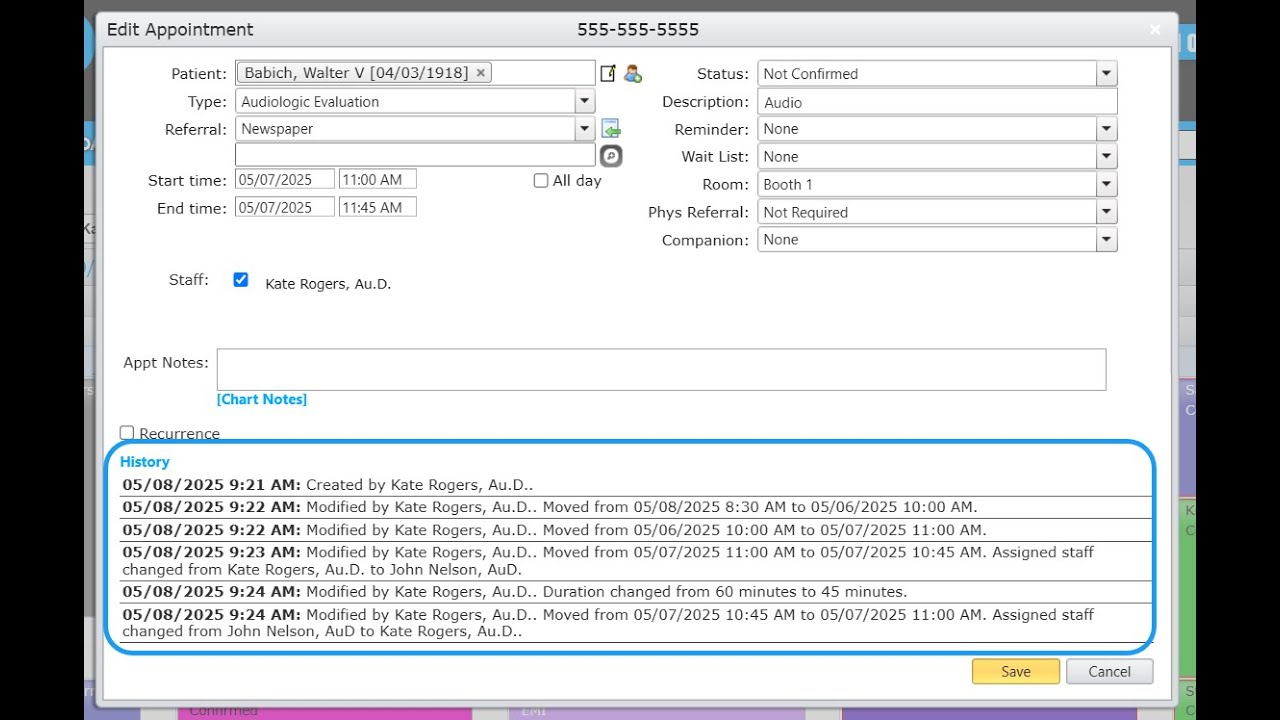Click the Patient field next to the name tag

pyautogui.click(x=542, y=73)
